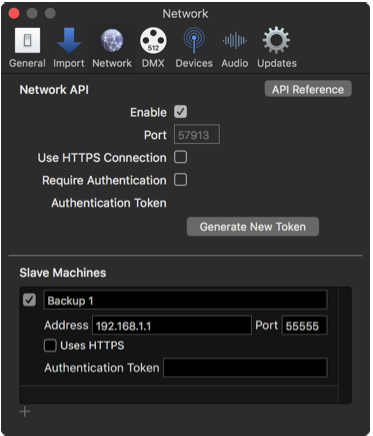
Task: Open the Audio waveform icon
Action: 235,41
